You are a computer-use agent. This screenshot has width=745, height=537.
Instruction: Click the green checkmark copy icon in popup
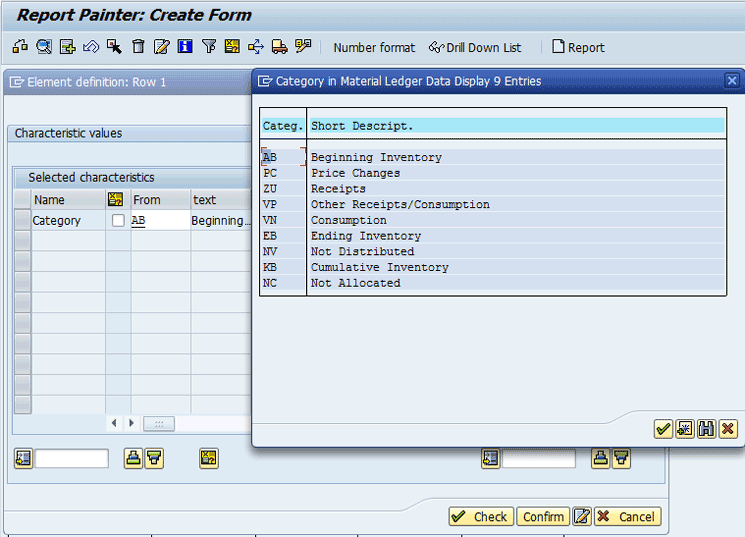tap(663, 429)
